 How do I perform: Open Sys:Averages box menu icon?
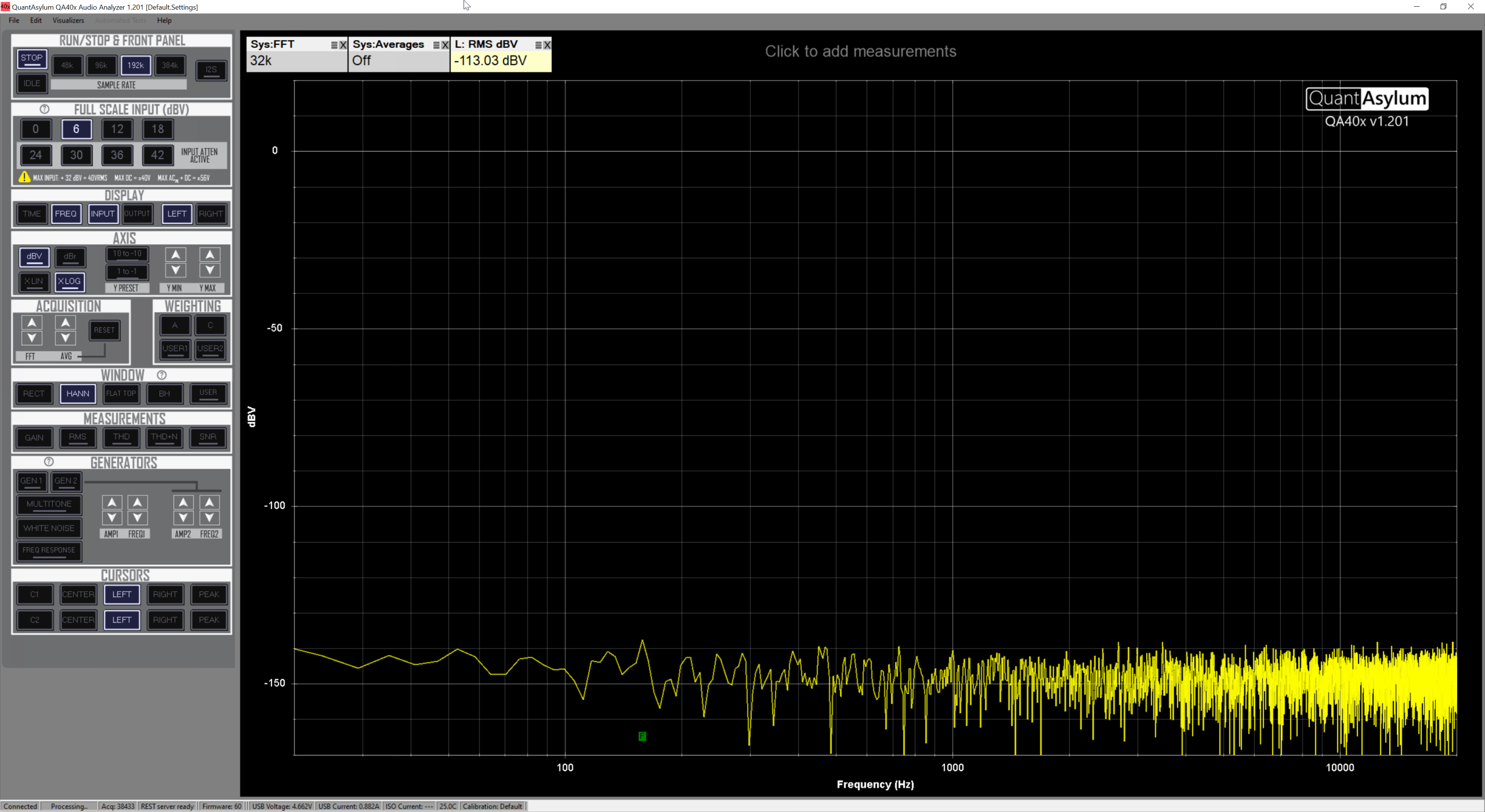(x=436, y=45)
